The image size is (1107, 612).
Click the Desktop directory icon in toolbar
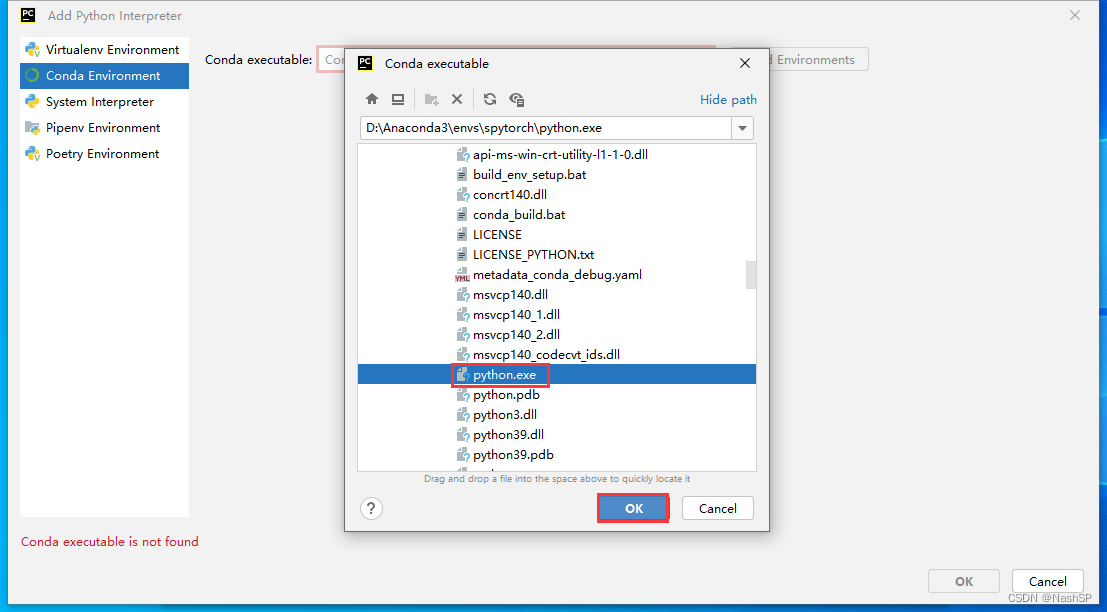[397, 100]
